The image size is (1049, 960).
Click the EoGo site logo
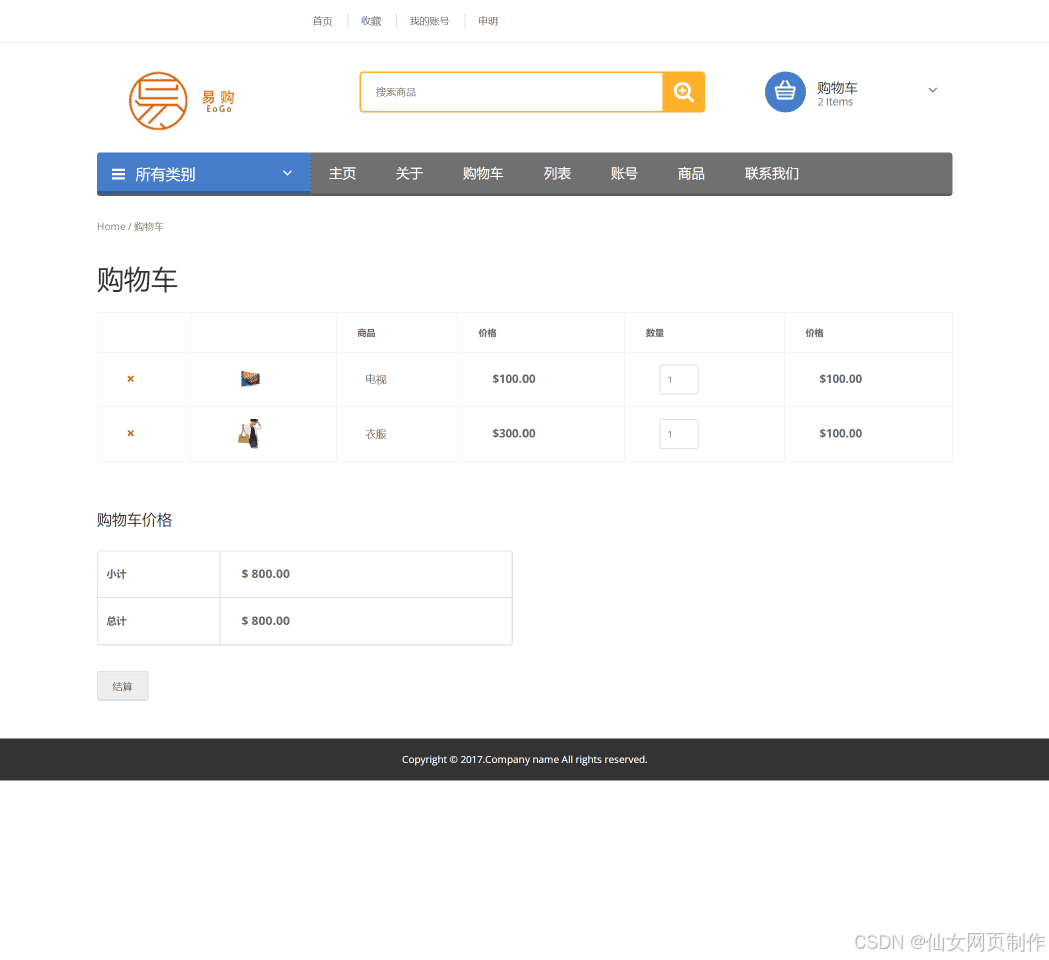(x=181, y=101)
